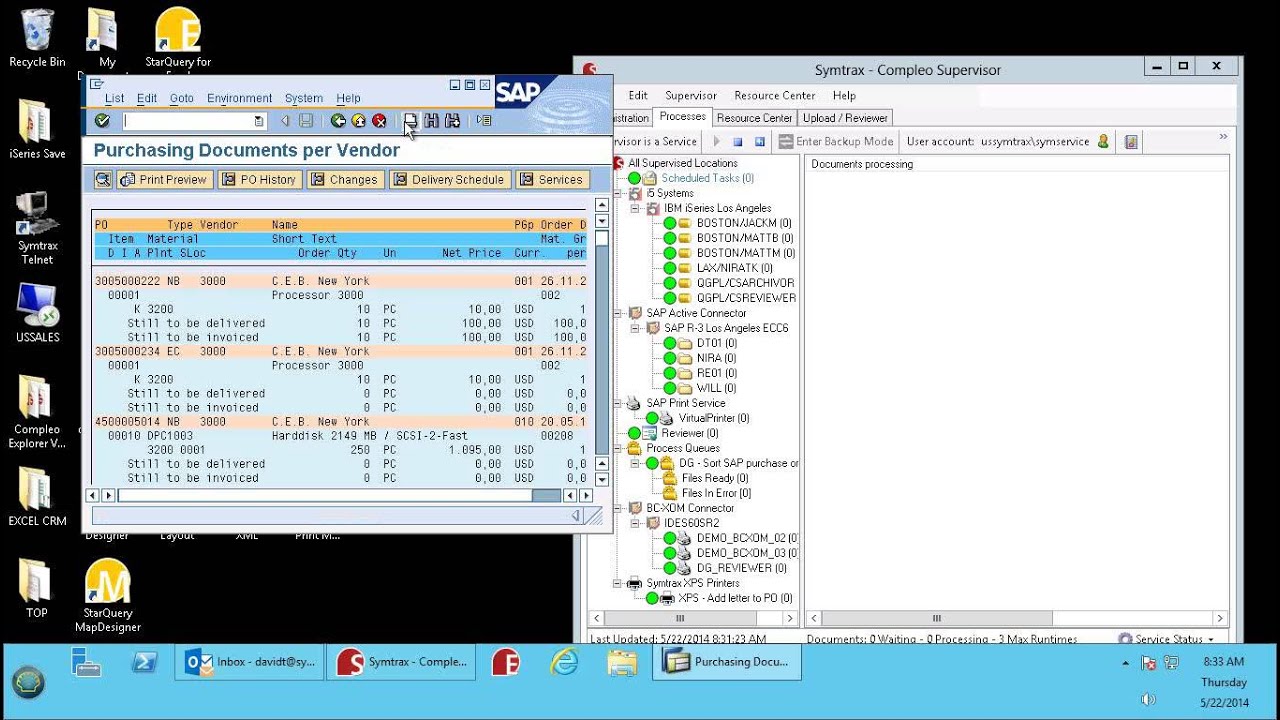This screenshot has width=1280, height=720.
Task: Open Symtrax Telnet desktop icon
Action: pos(37,228)
